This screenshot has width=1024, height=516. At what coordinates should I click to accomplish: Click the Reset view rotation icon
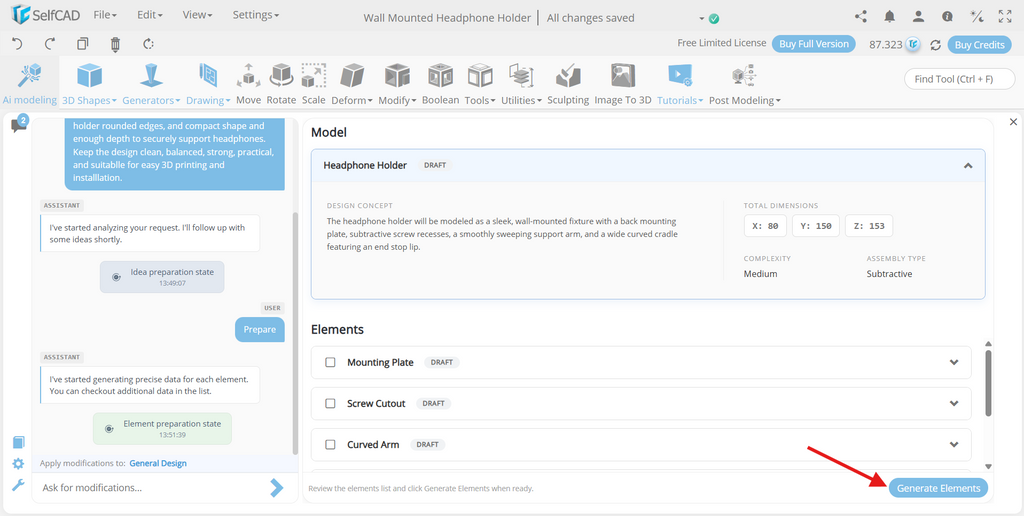148,44
